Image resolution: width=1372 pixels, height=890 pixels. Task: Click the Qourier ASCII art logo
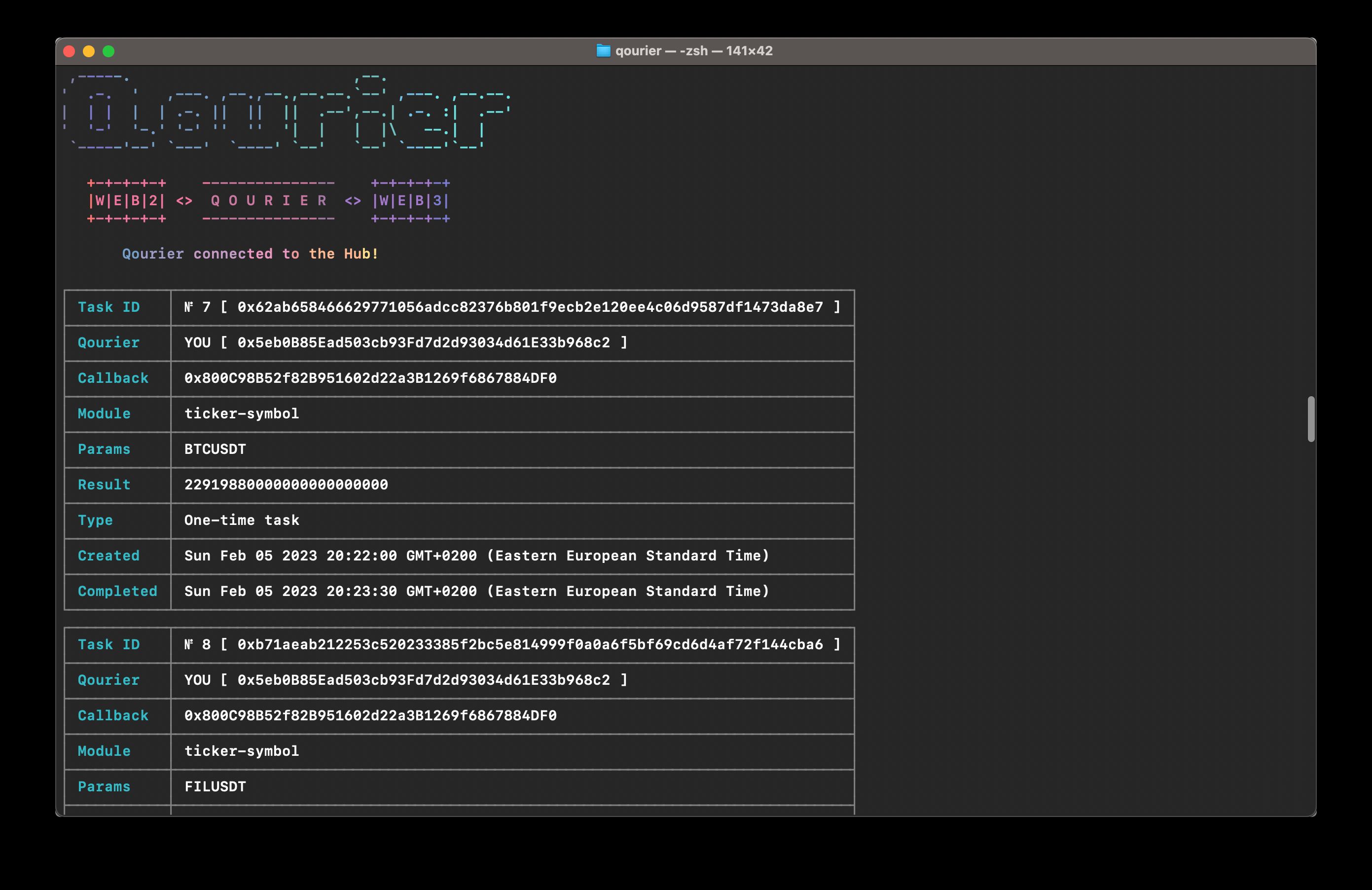(x=287, y=112)
